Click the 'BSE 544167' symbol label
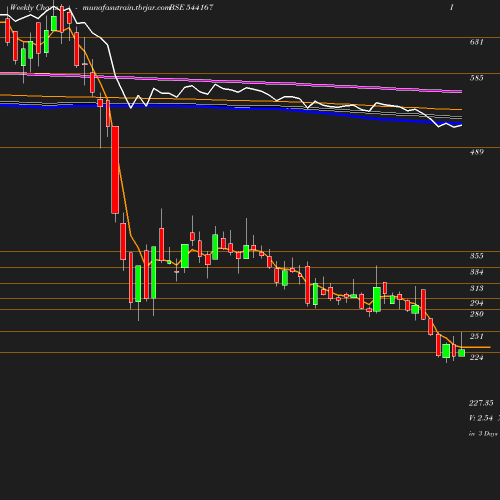Viewport: 500px width, 500px height. [x=191, y=8]
